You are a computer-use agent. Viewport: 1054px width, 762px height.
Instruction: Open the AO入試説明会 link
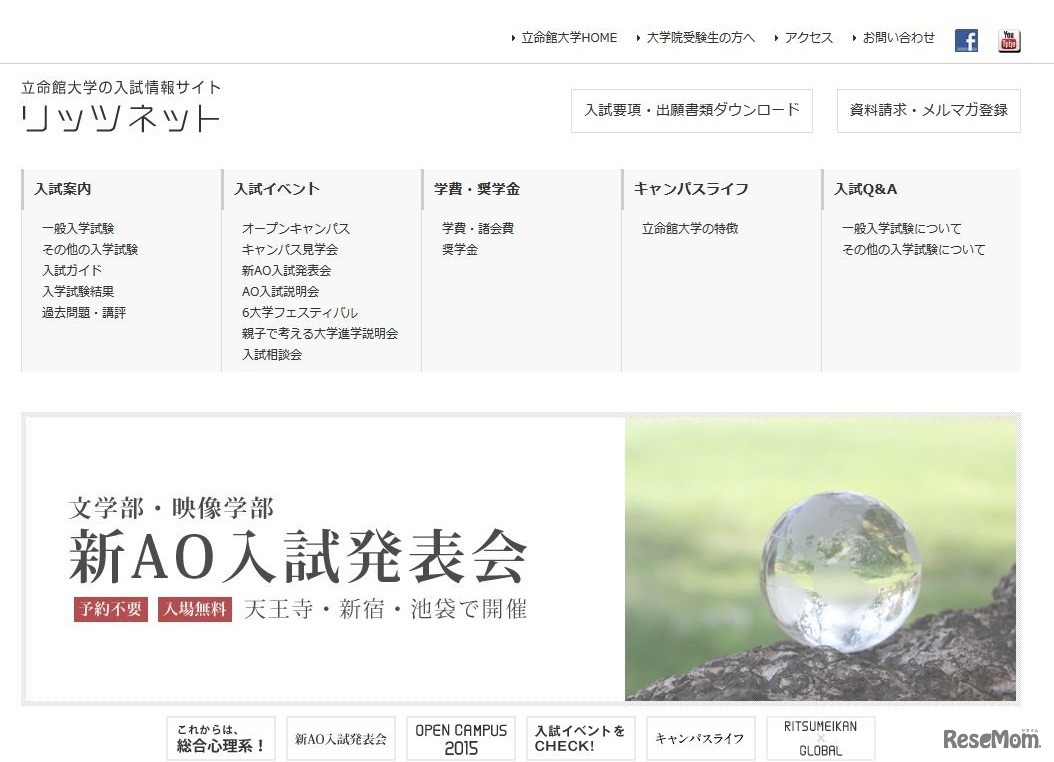tap(280, 291)
